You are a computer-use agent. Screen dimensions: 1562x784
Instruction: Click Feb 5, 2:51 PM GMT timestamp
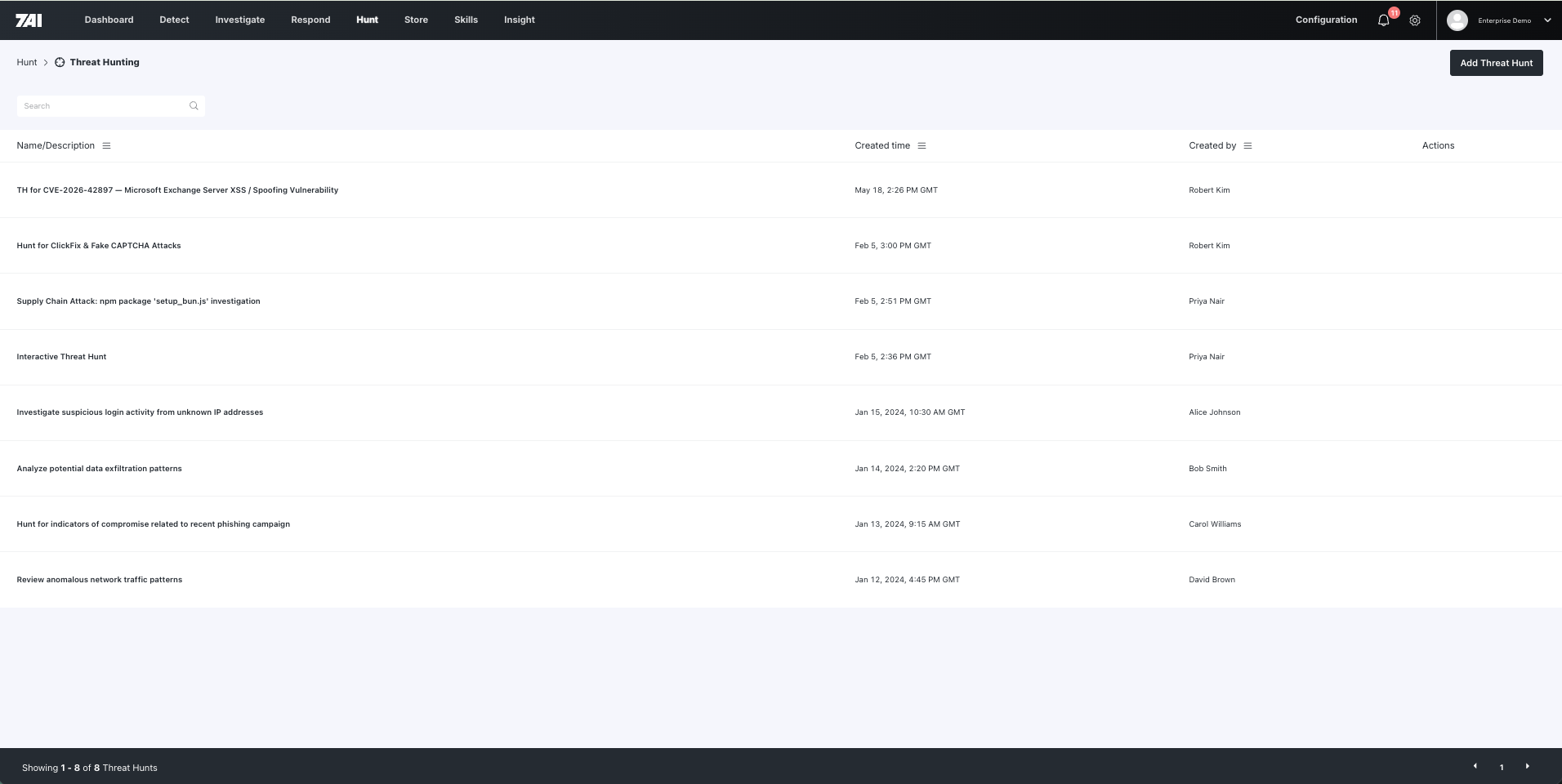tap(893, 301)
